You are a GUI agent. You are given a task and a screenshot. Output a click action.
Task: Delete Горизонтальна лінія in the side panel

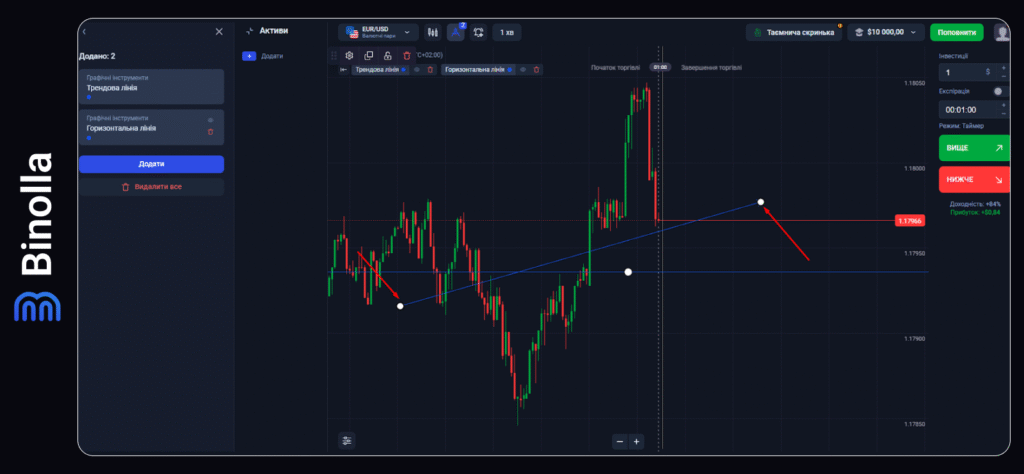click(210, 131)
